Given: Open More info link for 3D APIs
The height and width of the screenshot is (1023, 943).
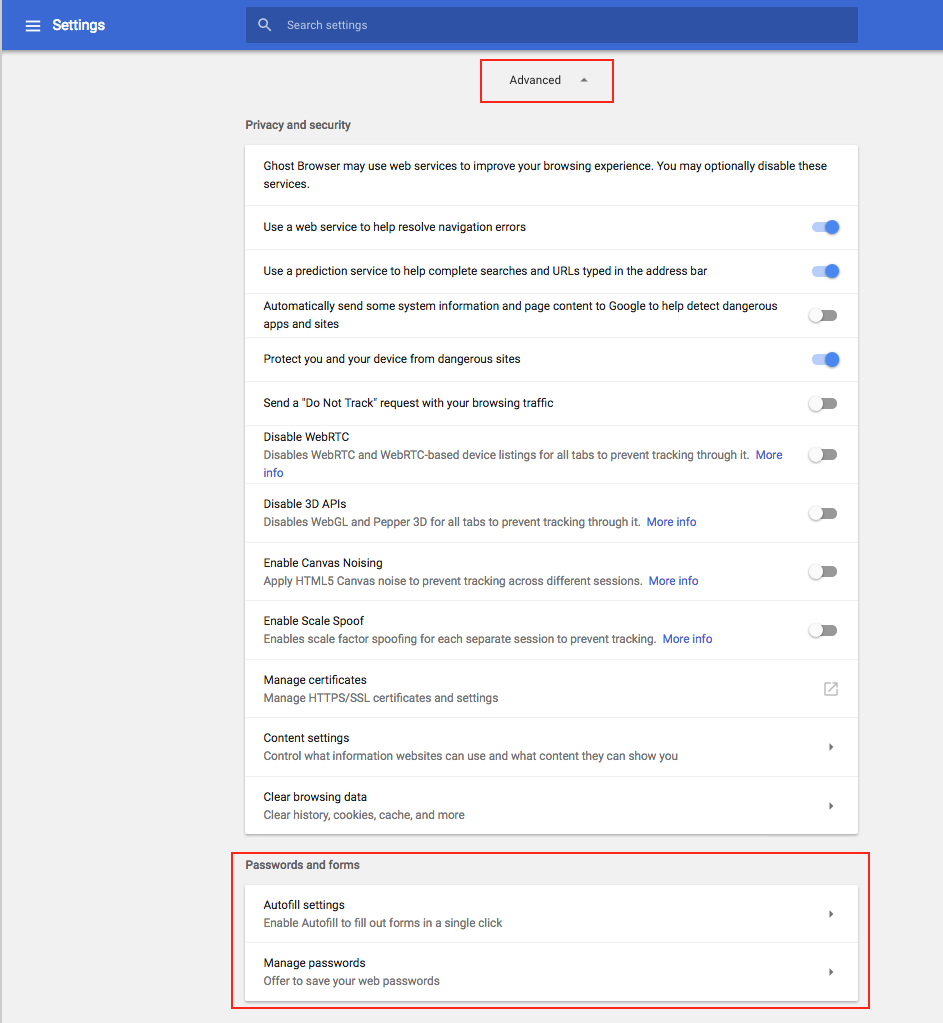Looking at the screenshot, I should click(671, 522).
